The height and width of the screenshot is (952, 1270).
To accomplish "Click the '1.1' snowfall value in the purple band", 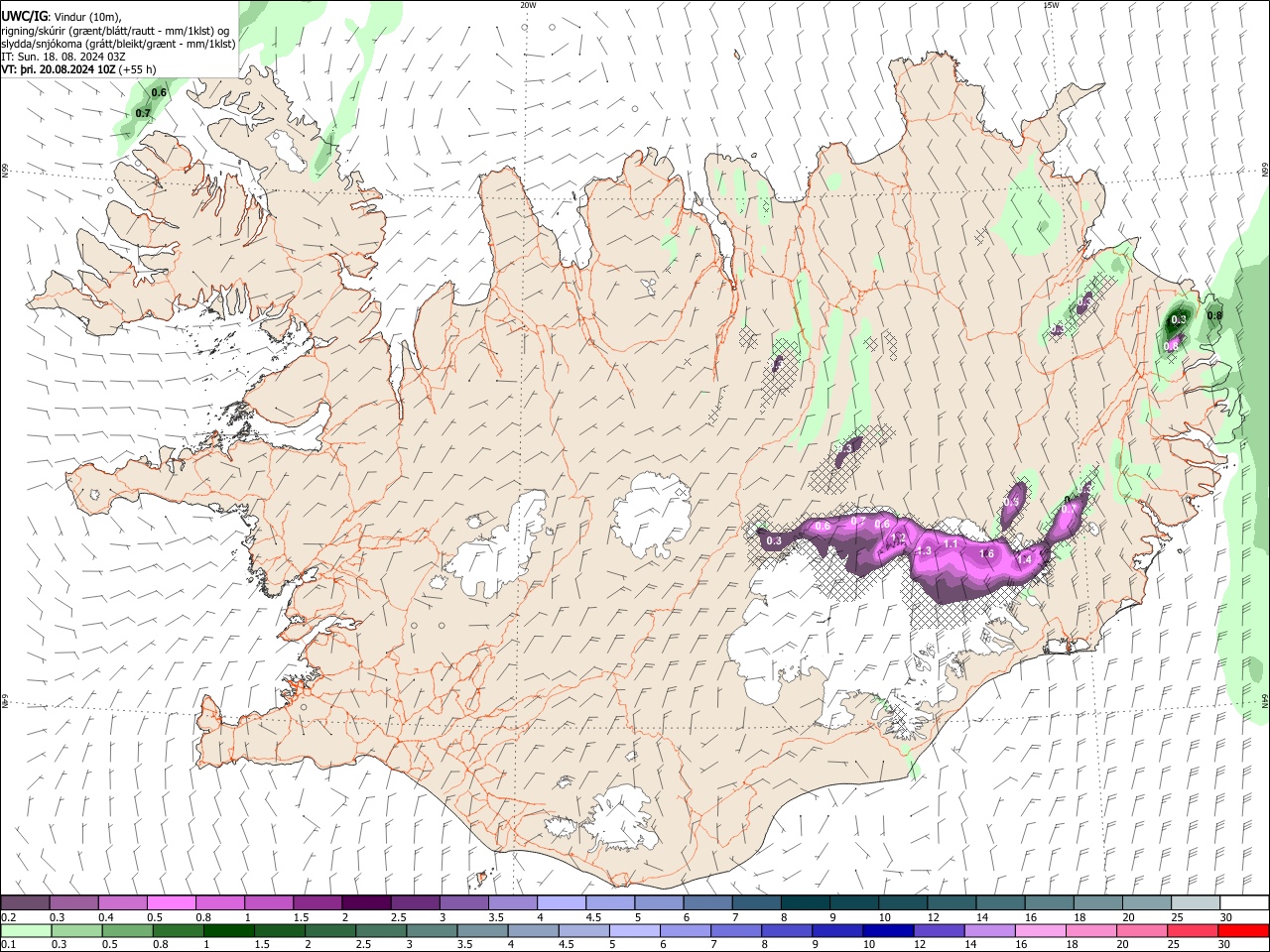I will click(951, 543).
